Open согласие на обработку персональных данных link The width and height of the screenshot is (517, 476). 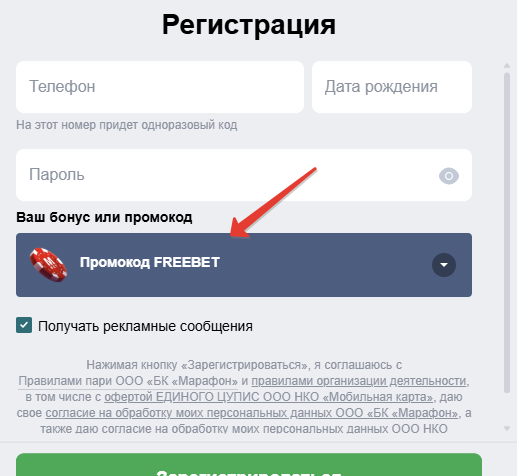tap(252, 413)
